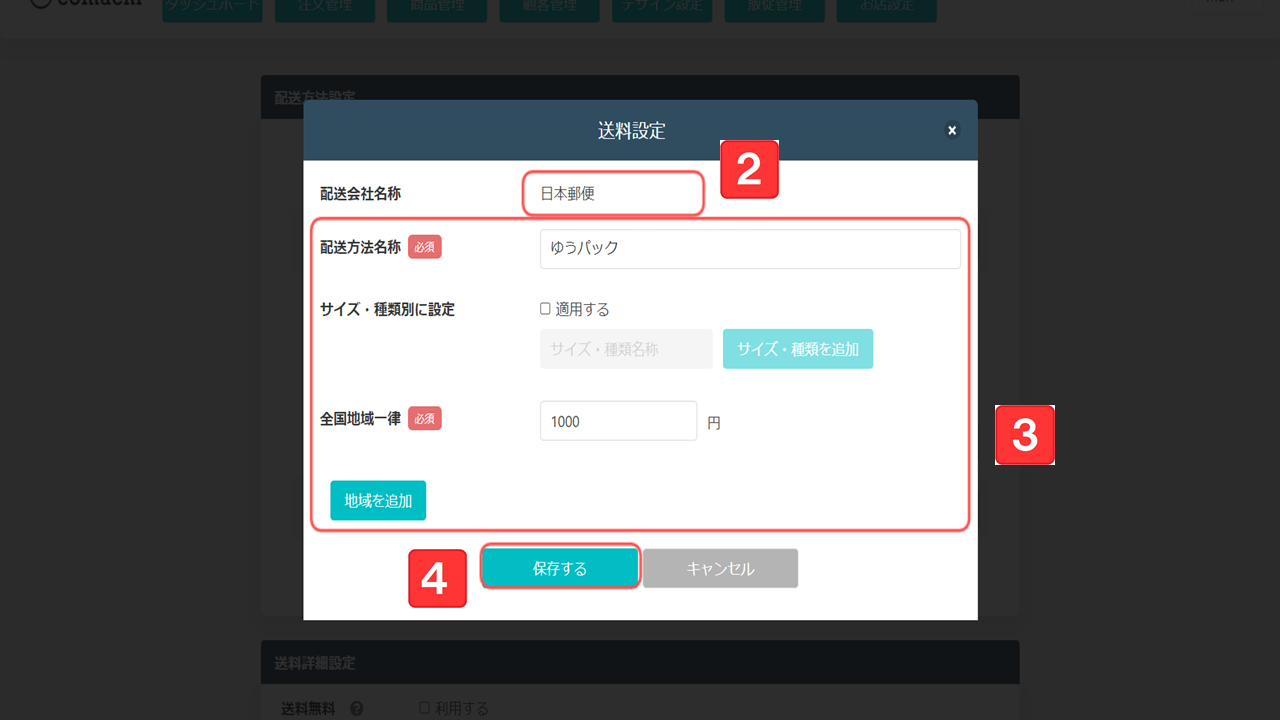Click the サイズ・種類を追加 button
1280x720 pixels.
(x=798, y=349)
